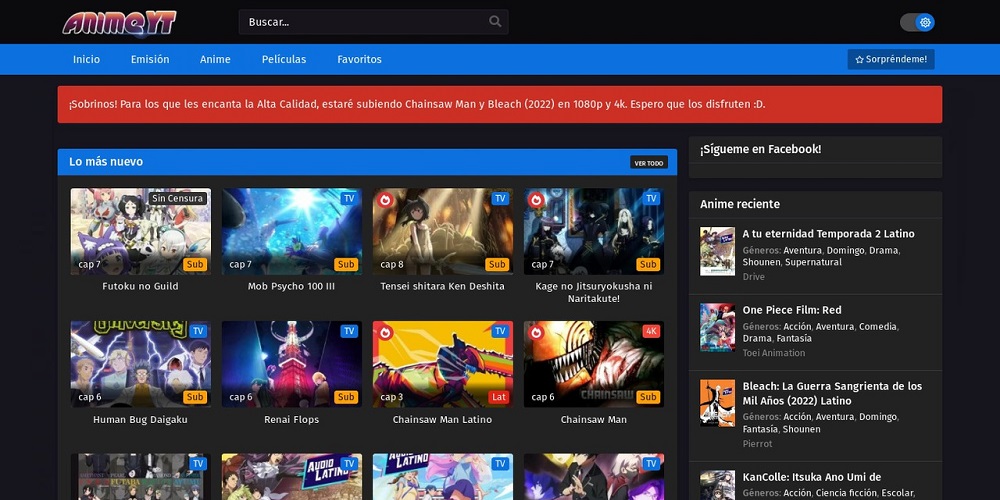This screenshot has height=500, width=1000.
Task: Go to the Anime menu item
Action: tap(216, 59)
